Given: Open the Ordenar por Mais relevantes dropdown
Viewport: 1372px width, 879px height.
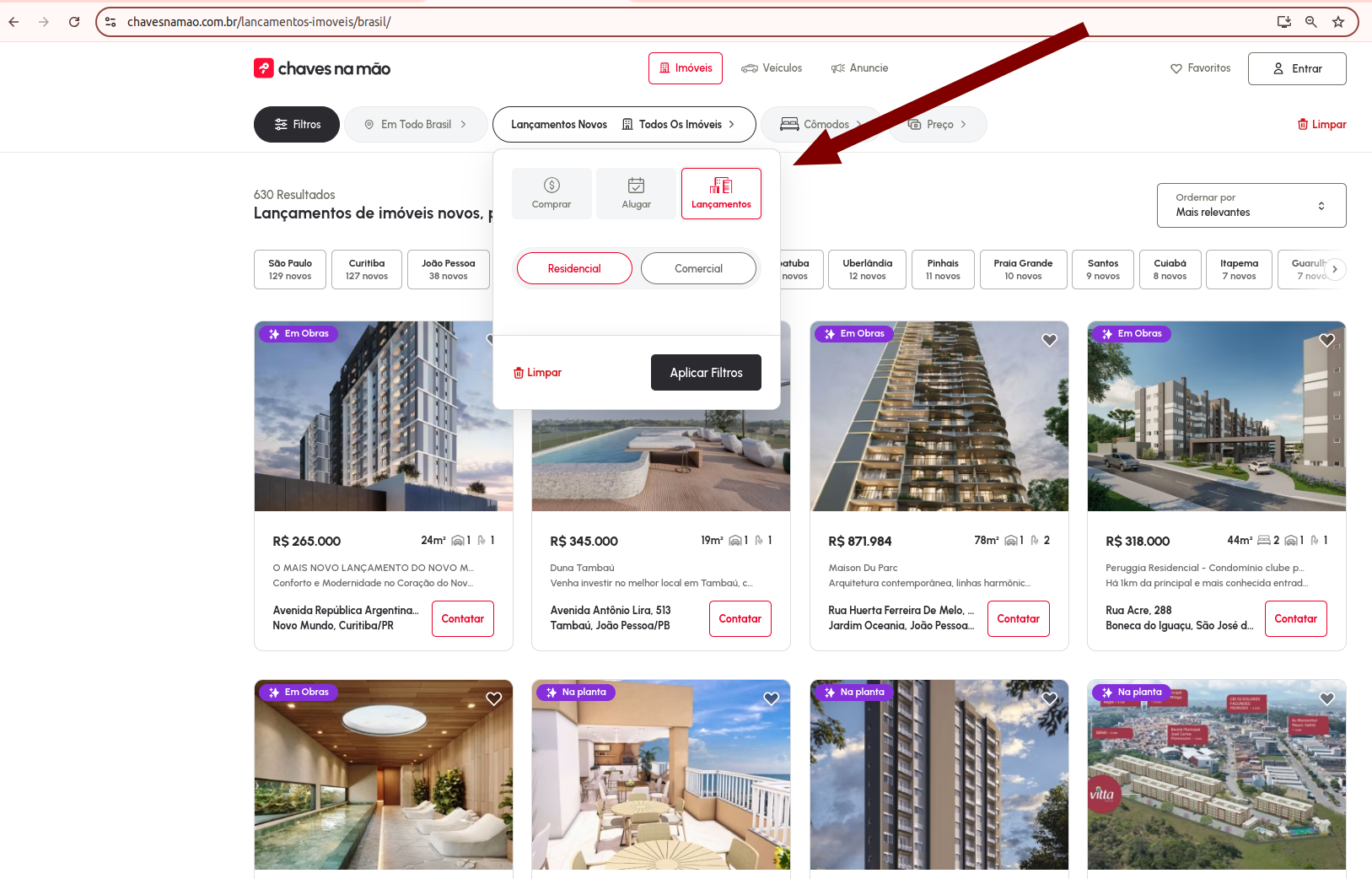Looking at the screenshot, I should 1251,205.
